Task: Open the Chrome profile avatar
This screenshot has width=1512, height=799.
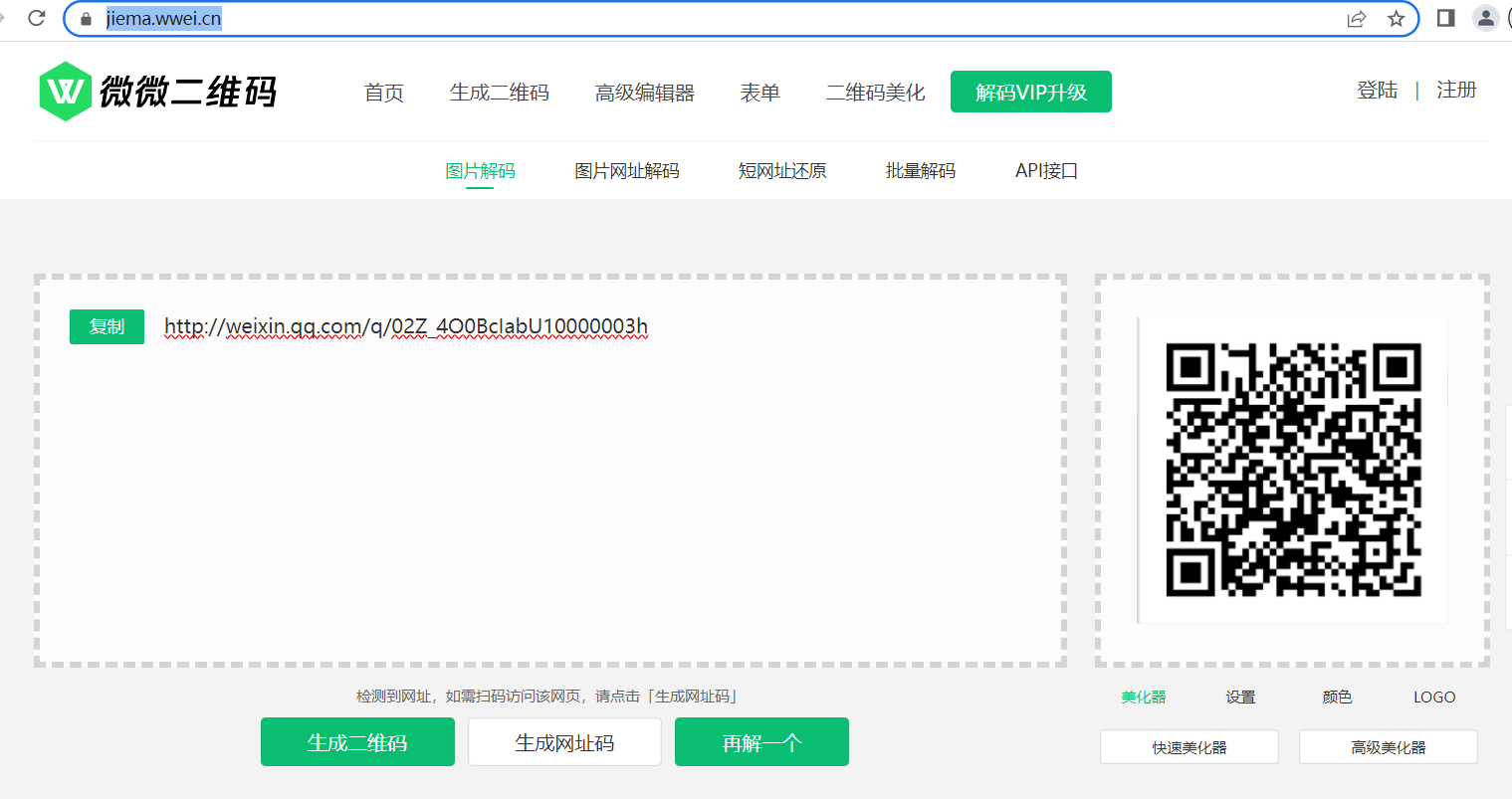Action: pyautogui.click(x=1485, y=18)
